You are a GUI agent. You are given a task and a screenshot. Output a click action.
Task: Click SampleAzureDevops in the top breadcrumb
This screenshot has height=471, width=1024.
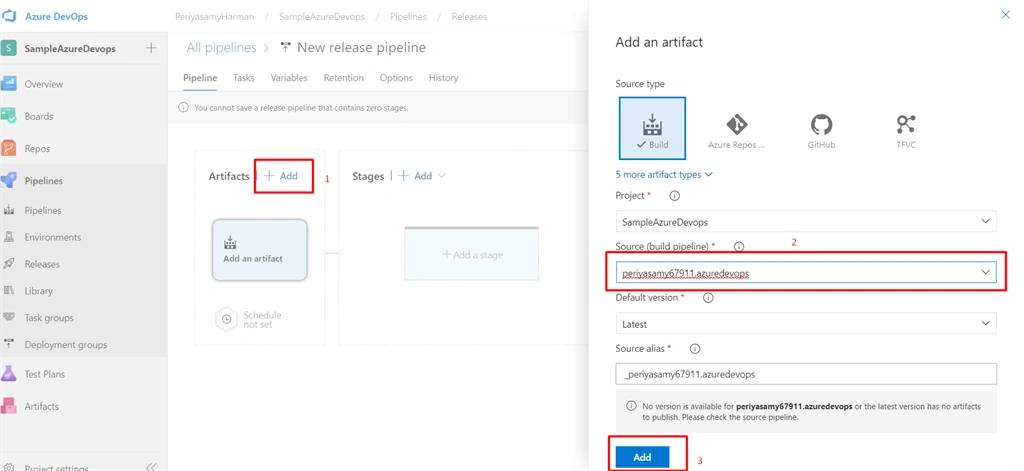(323, 16)
